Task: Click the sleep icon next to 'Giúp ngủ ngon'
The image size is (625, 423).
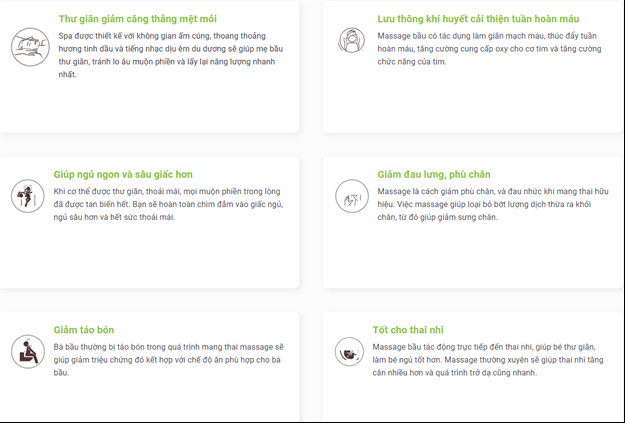Action: [x=28, y=194]
